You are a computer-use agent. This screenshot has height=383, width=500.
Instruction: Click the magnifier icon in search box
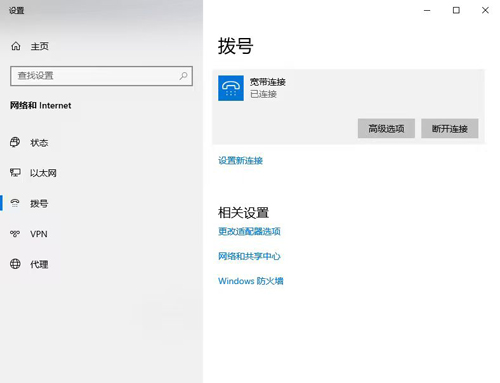[183, 76]
